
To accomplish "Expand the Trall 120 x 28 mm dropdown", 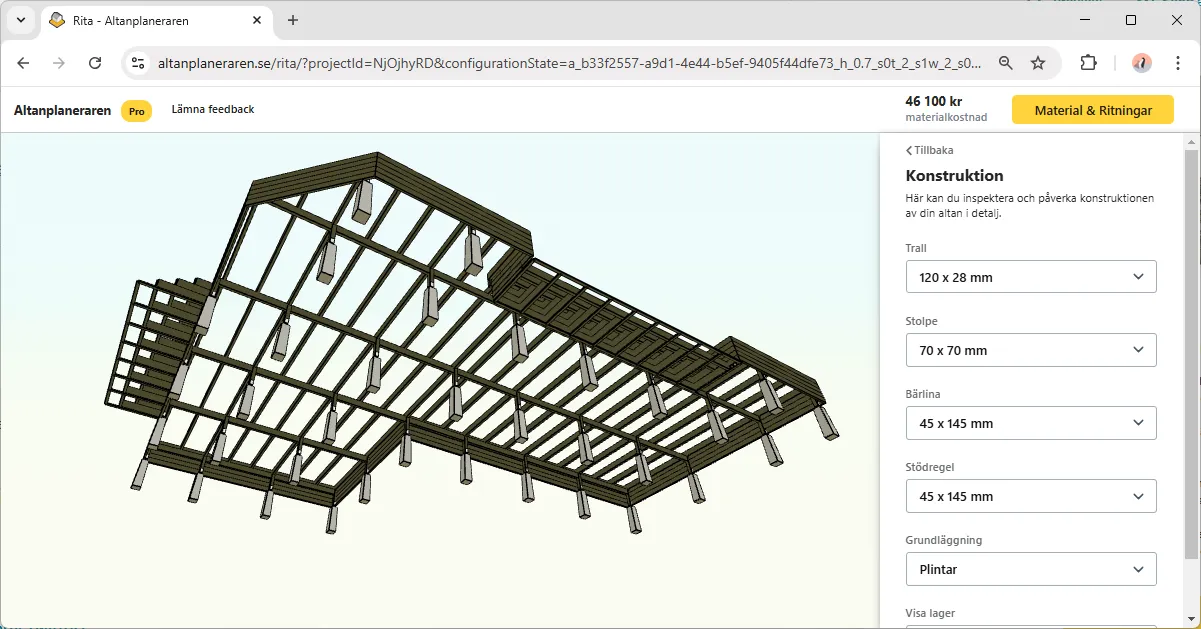I will pos(1030,277).
